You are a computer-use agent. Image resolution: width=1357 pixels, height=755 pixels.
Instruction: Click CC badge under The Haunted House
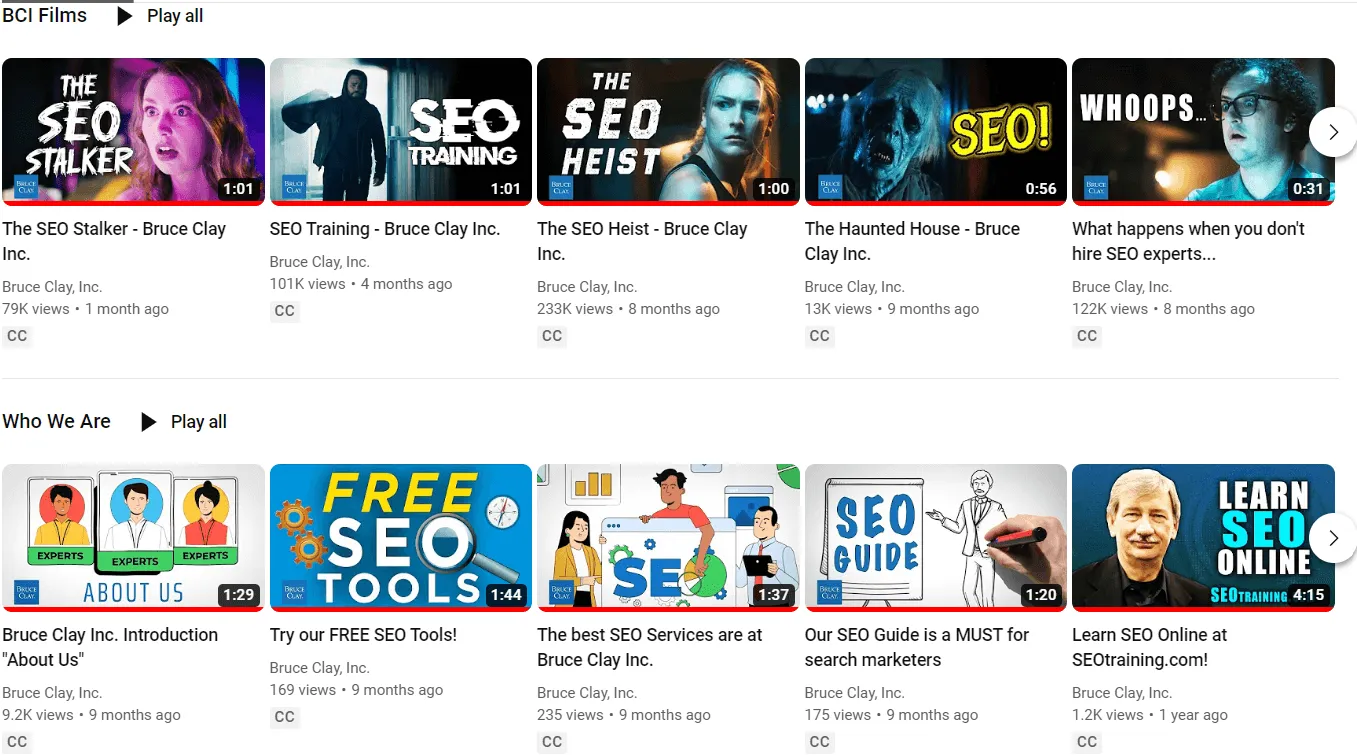(x=820, y=336)
